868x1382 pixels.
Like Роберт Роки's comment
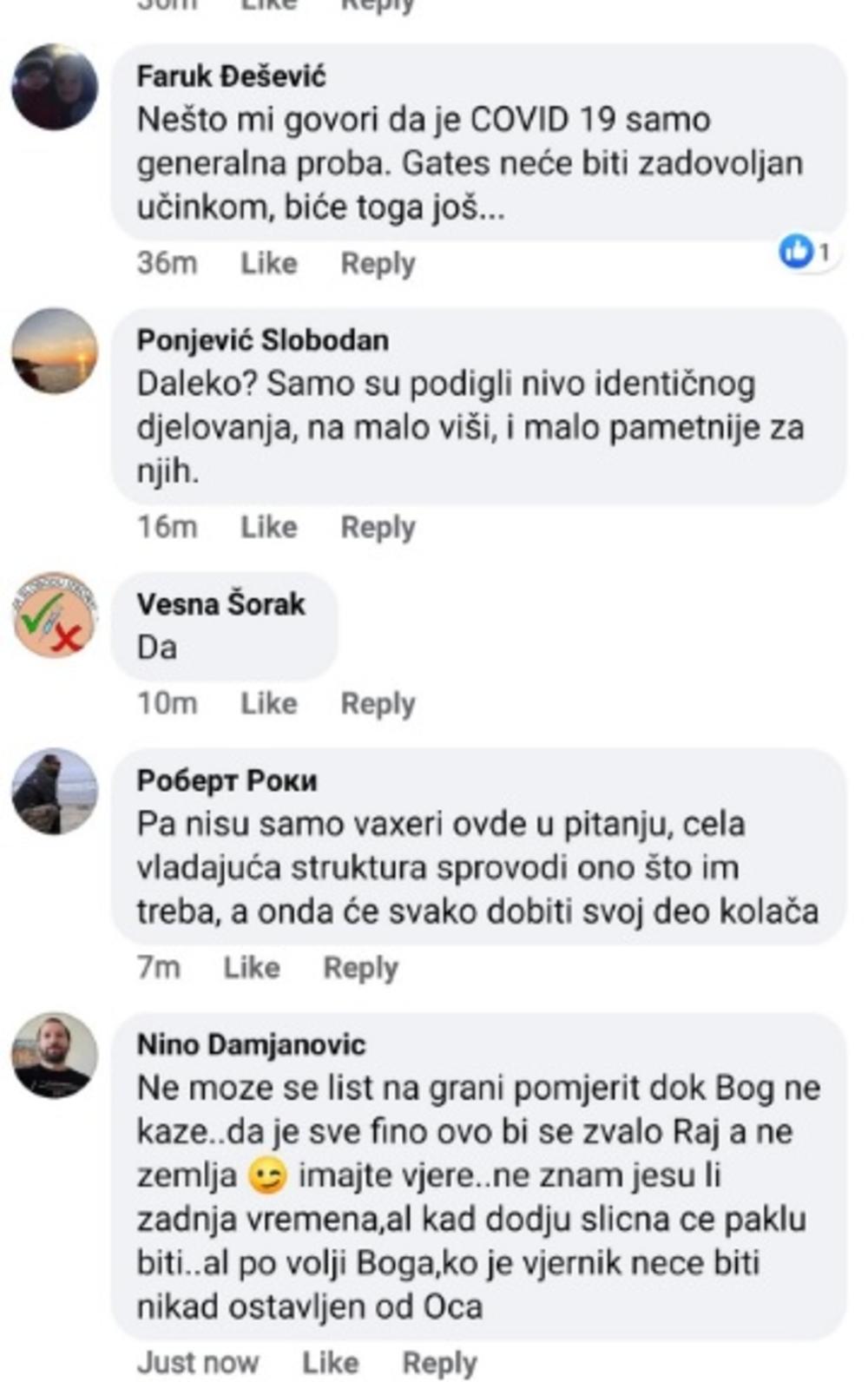(x=251, y=967)
